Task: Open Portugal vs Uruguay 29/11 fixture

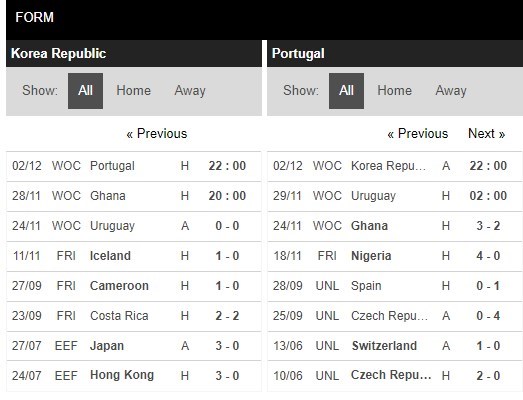Action: [x=395, y=196]
